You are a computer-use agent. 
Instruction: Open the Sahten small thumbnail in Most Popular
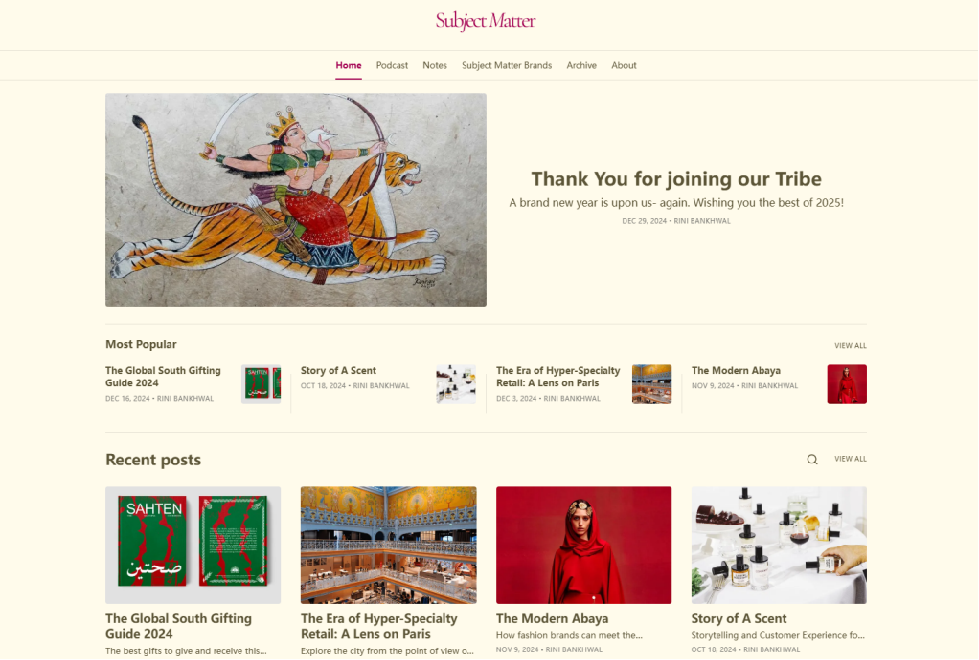tap(261, 384)
